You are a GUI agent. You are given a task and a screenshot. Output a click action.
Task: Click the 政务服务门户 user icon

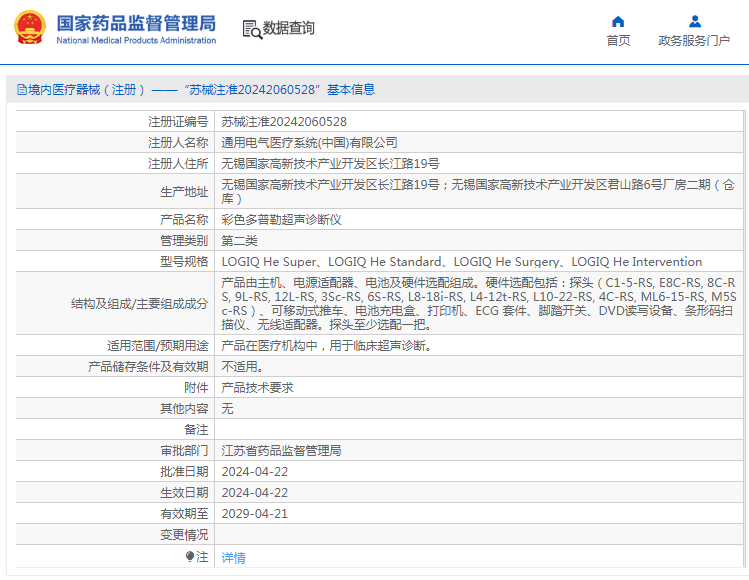coord(695,21)
